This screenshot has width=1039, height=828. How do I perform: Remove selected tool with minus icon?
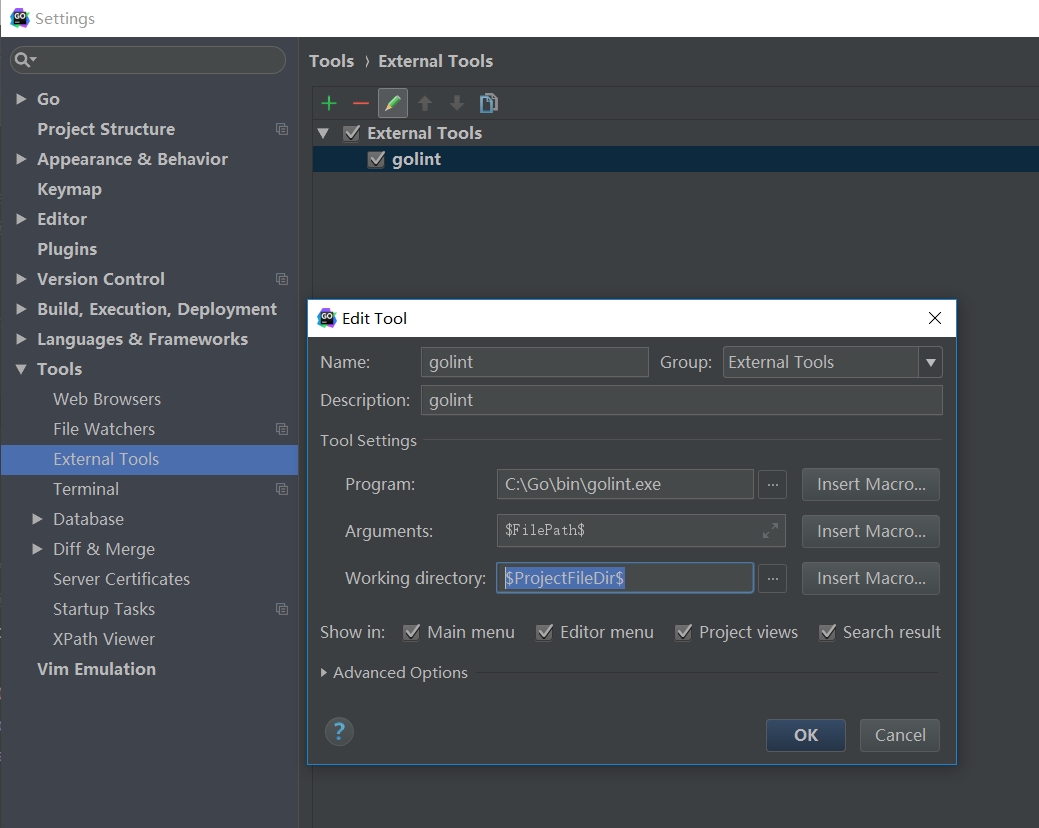pos(360,103)
